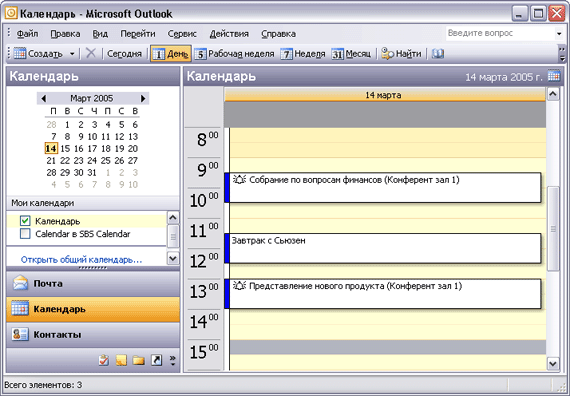Switch to Неделя view
Screen dimensions: 570x396
(304, 54)
